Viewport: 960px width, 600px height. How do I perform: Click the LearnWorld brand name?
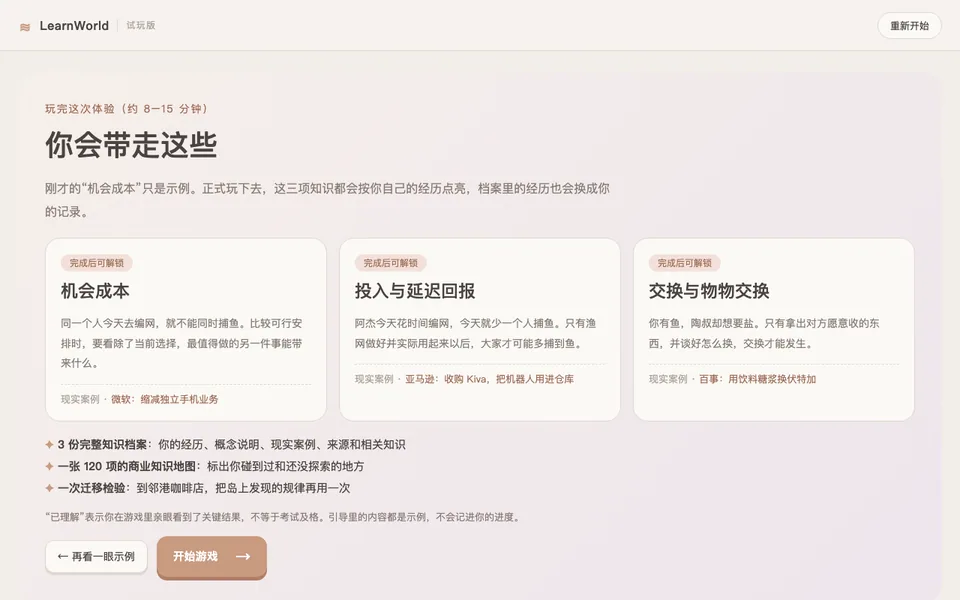click(74, 26)
